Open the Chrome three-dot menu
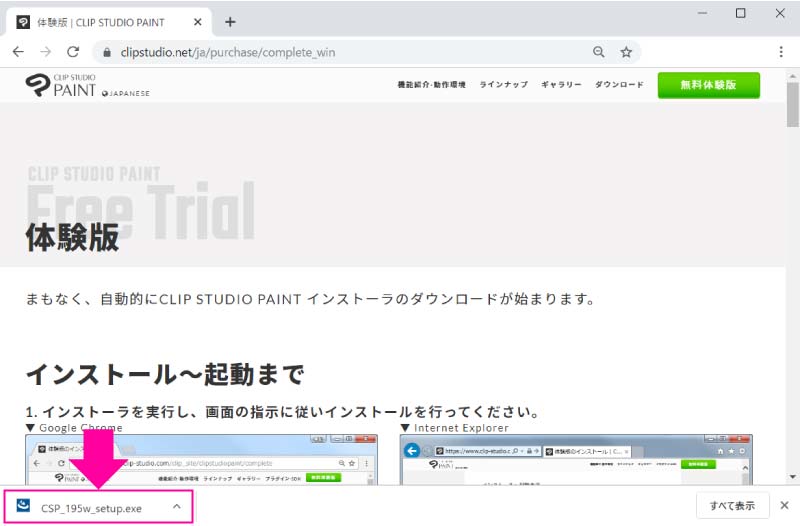The height and width of the screenshot is (526, 800). pyautogui.click(x=780, y=52)
